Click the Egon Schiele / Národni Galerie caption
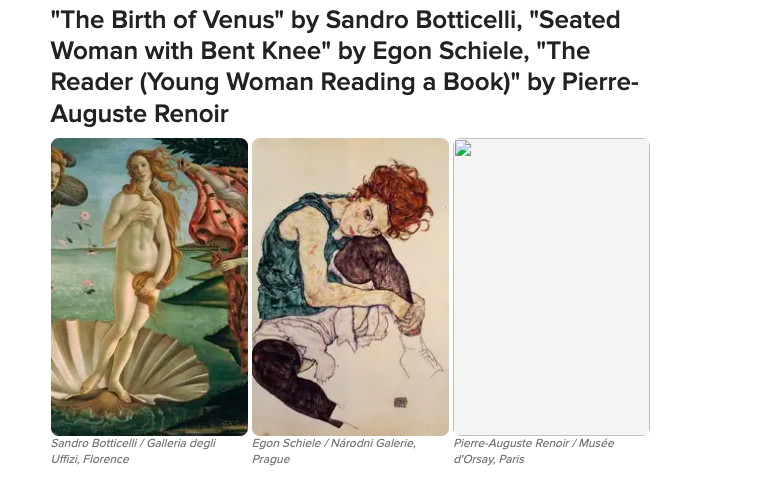Screen dimensions: 770x485 334,443
